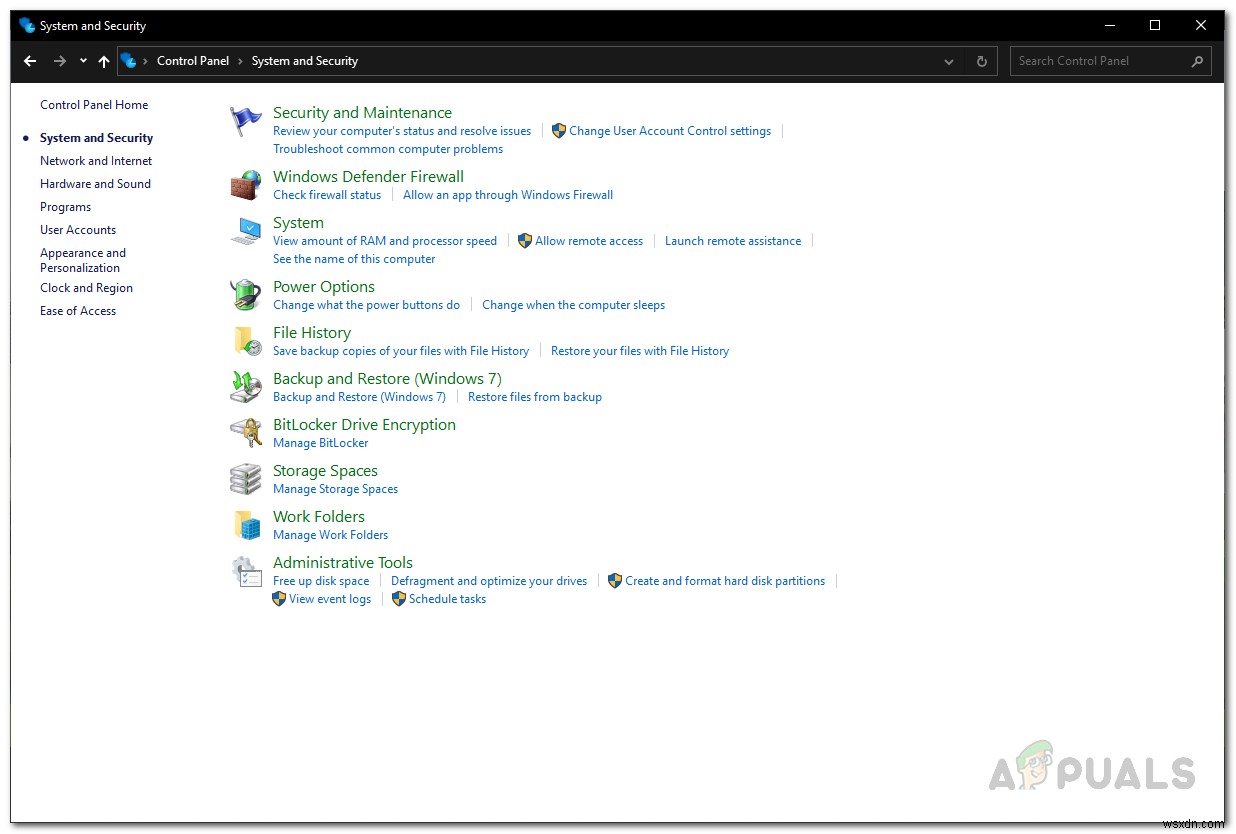Click the Windows Defender Firewall brick wall icon
The height and width of the screenshot is (834, 1236).
click(x=246, y=185)
